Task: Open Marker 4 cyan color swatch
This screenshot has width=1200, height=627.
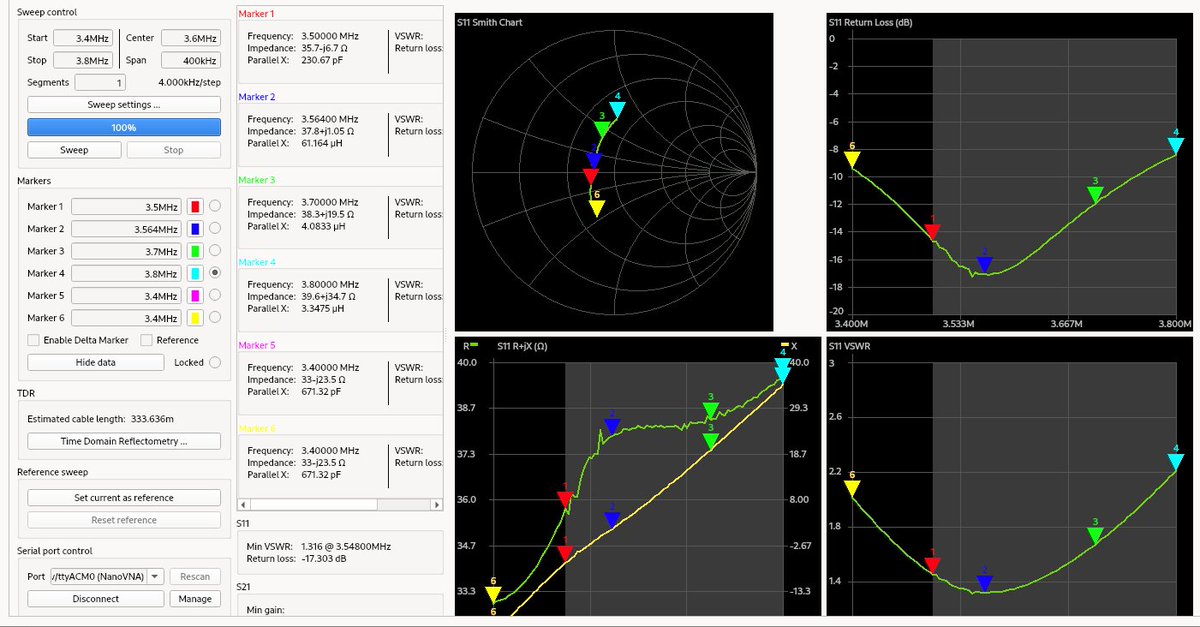Action: tap(195, 273)
